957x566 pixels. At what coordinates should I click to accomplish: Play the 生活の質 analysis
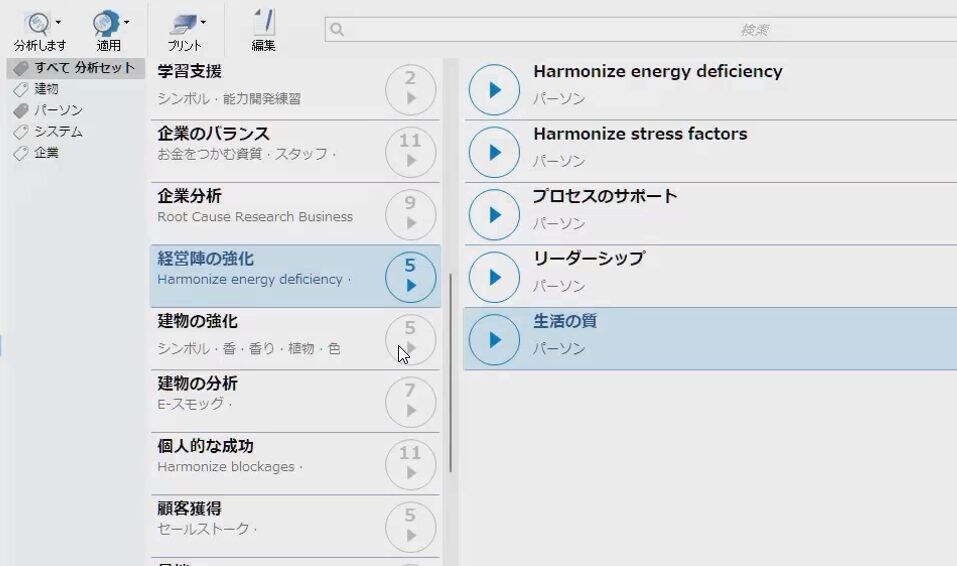coord(494,339)
